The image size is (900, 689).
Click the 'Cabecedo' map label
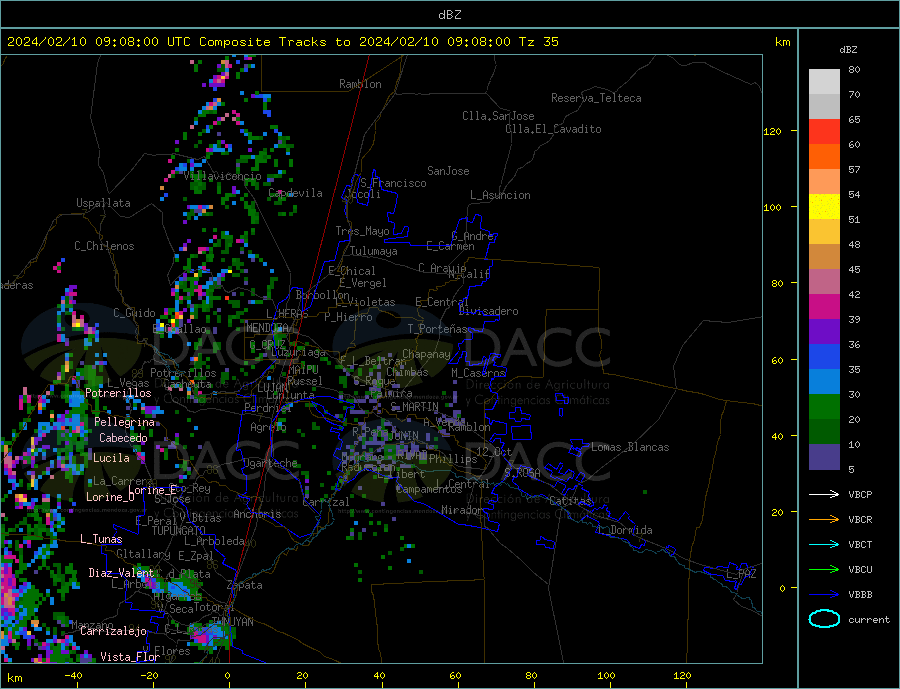pyautogui.click(x=123, y=438)
